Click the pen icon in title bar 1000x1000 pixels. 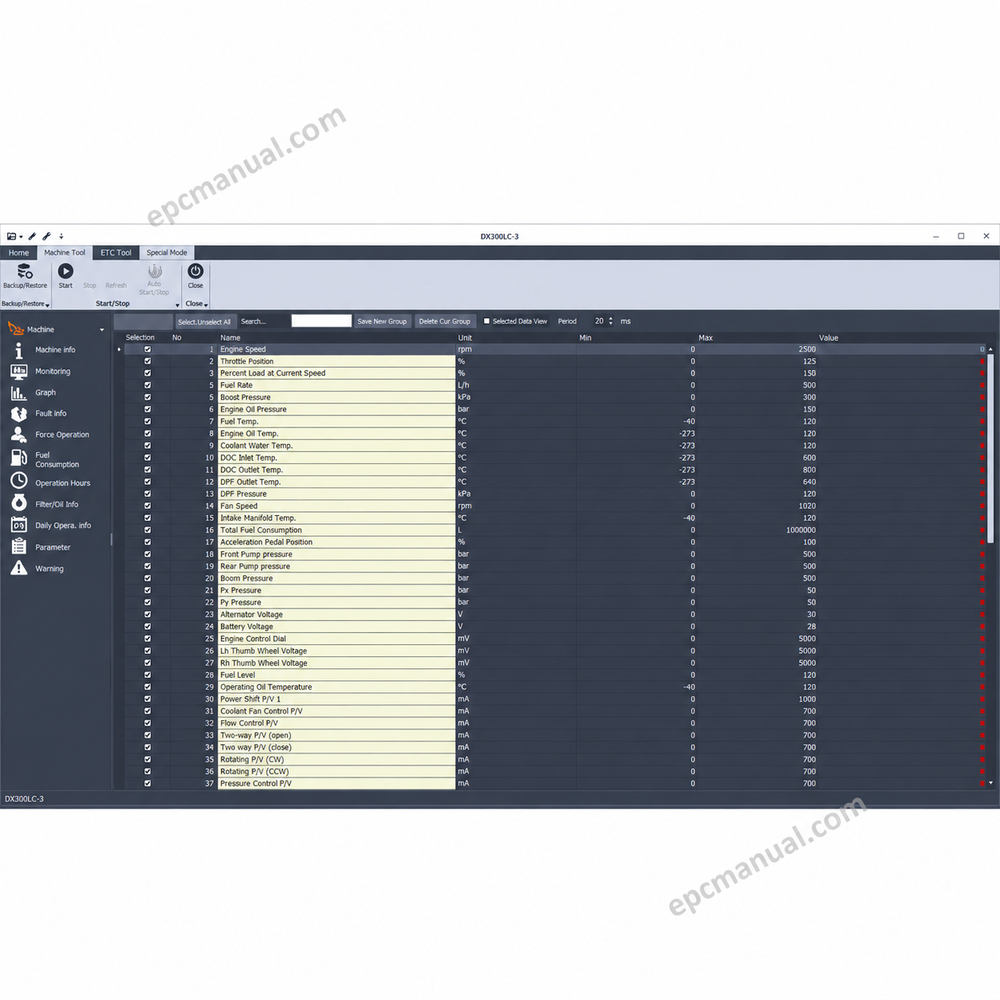(32, 237)
